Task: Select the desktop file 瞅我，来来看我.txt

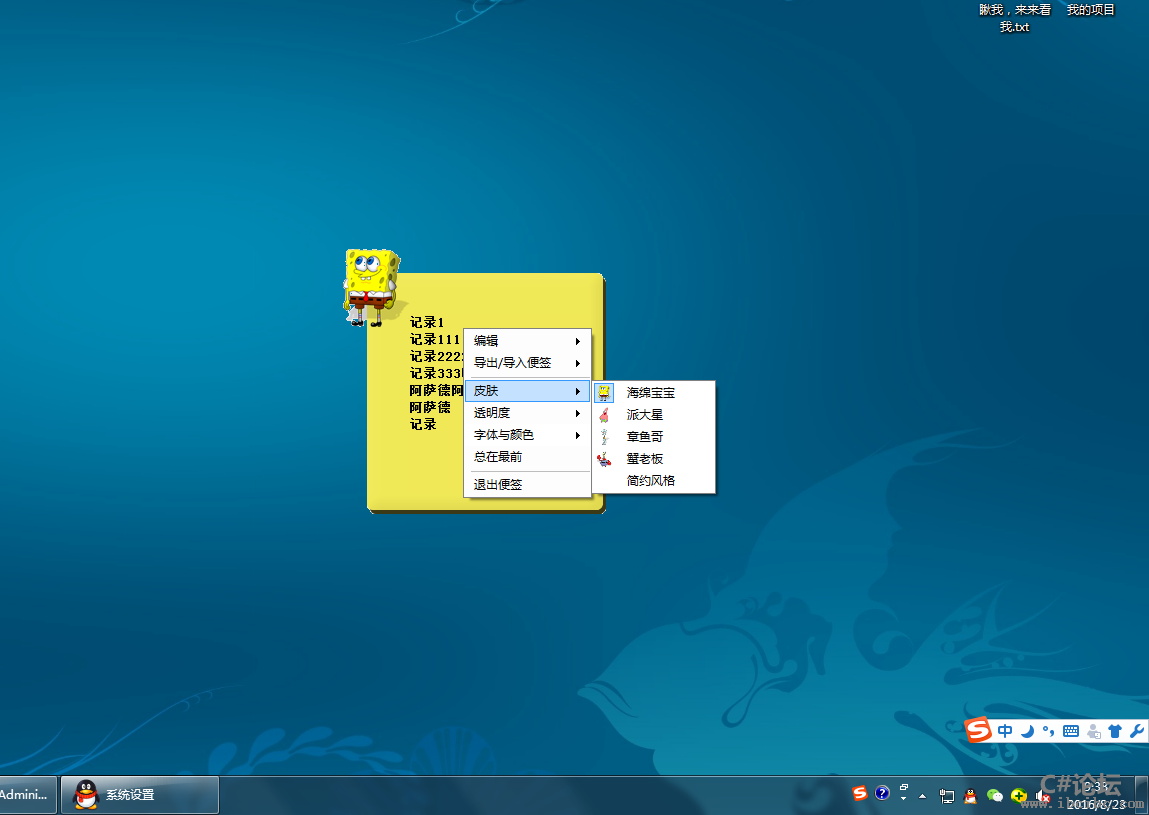Action: pos(1015,18)
